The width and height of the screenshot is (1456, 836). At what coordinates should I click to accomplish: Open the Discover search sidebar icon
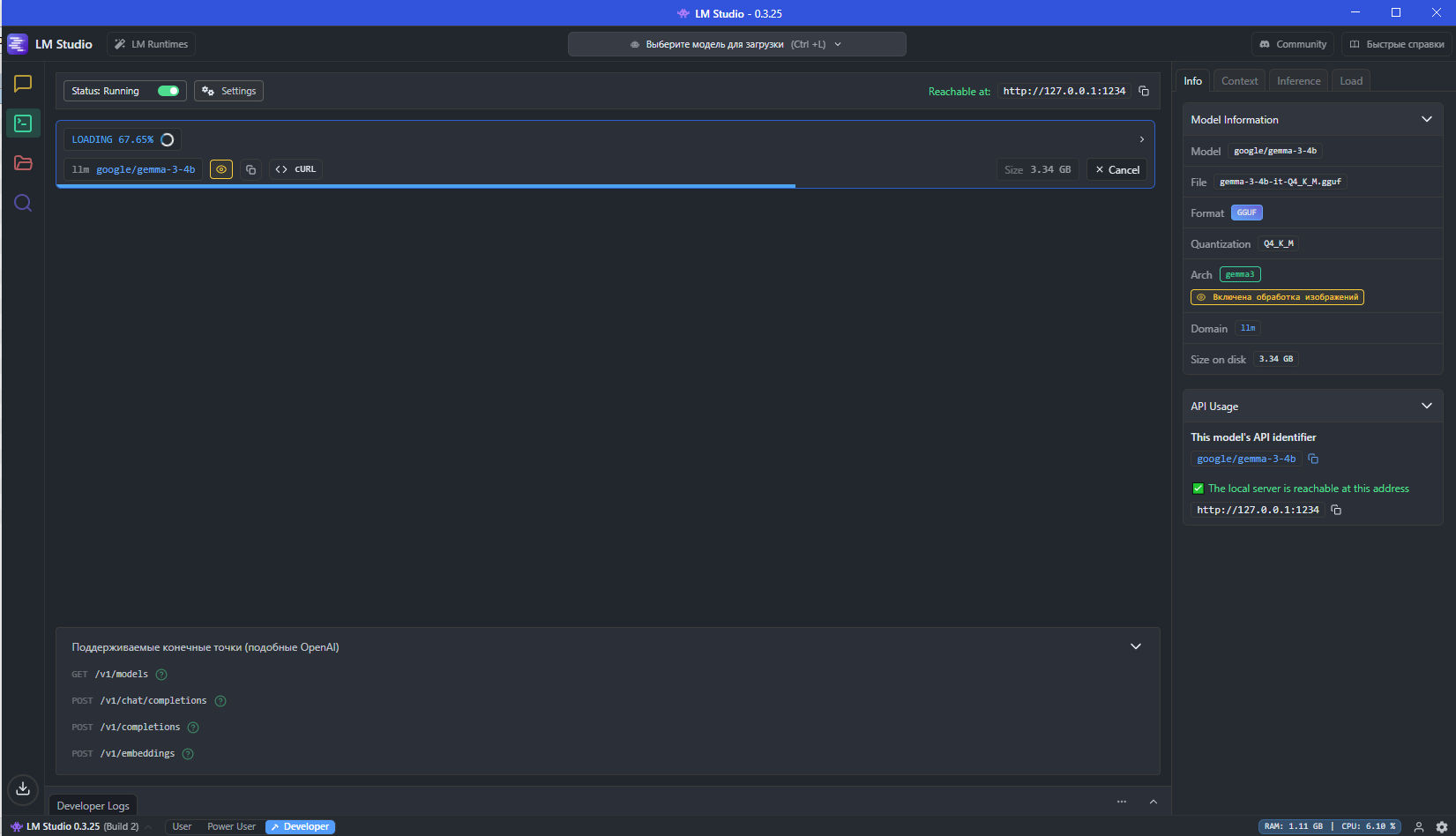point(23,203)
